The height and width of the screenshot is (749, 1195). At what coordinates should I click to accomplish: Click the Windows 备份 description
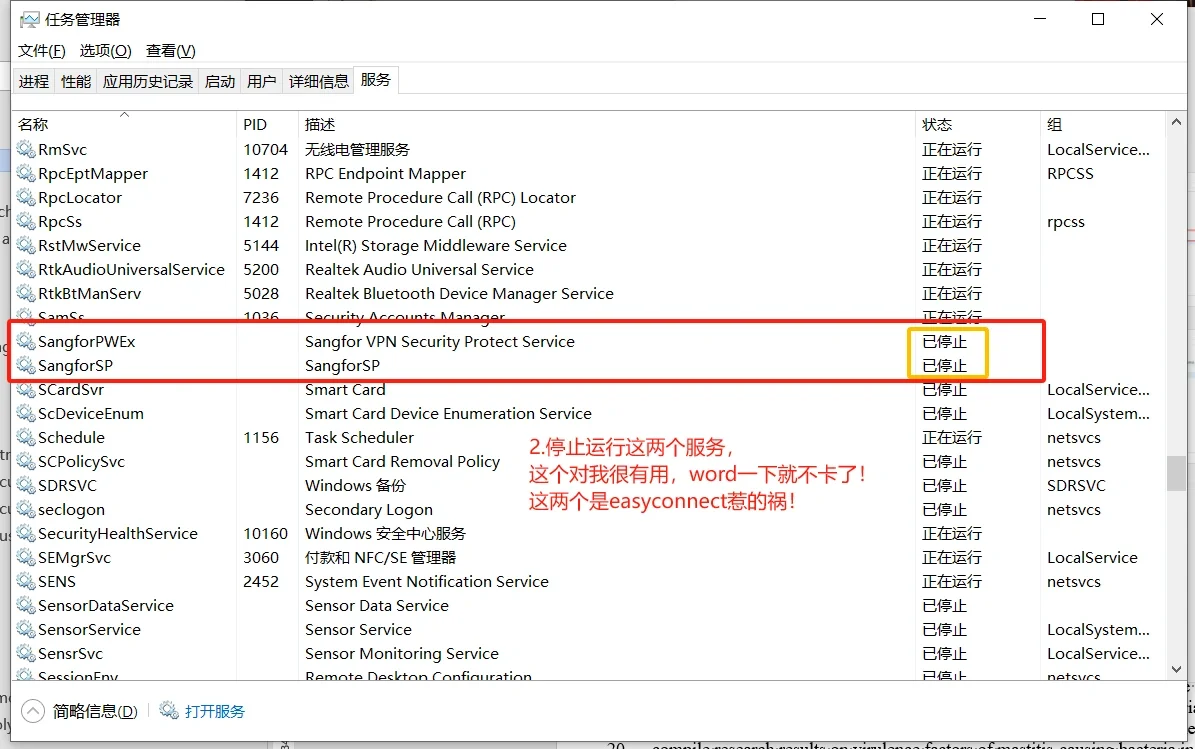355,485
